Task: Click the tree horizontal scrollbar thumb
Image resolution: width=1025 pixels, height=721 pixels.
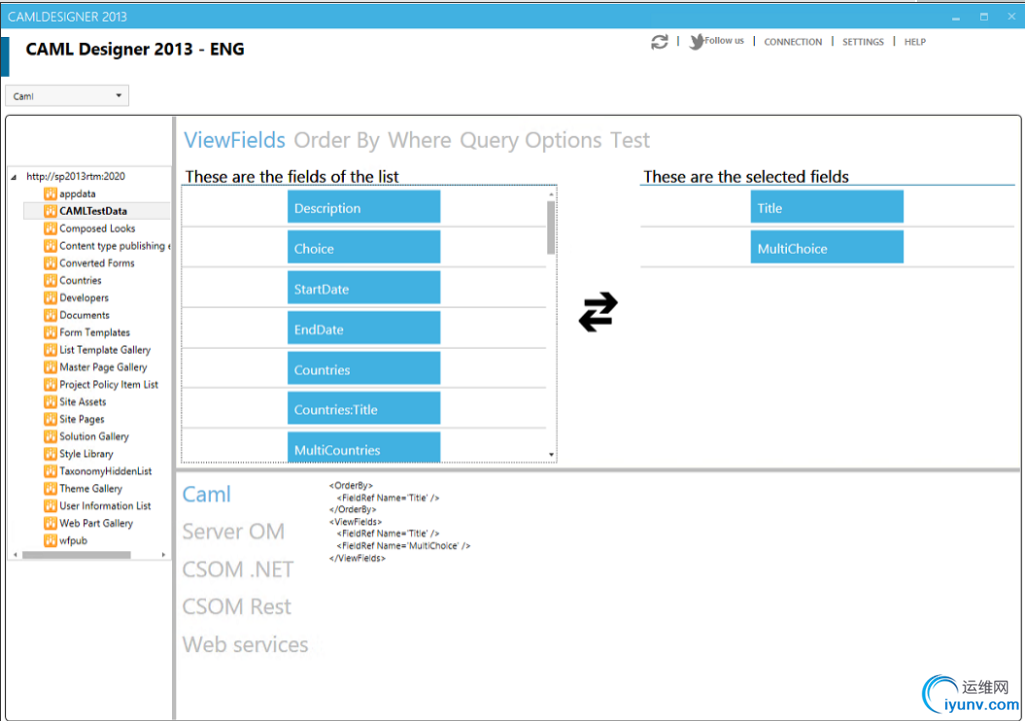Action: [x=76, y=555]
